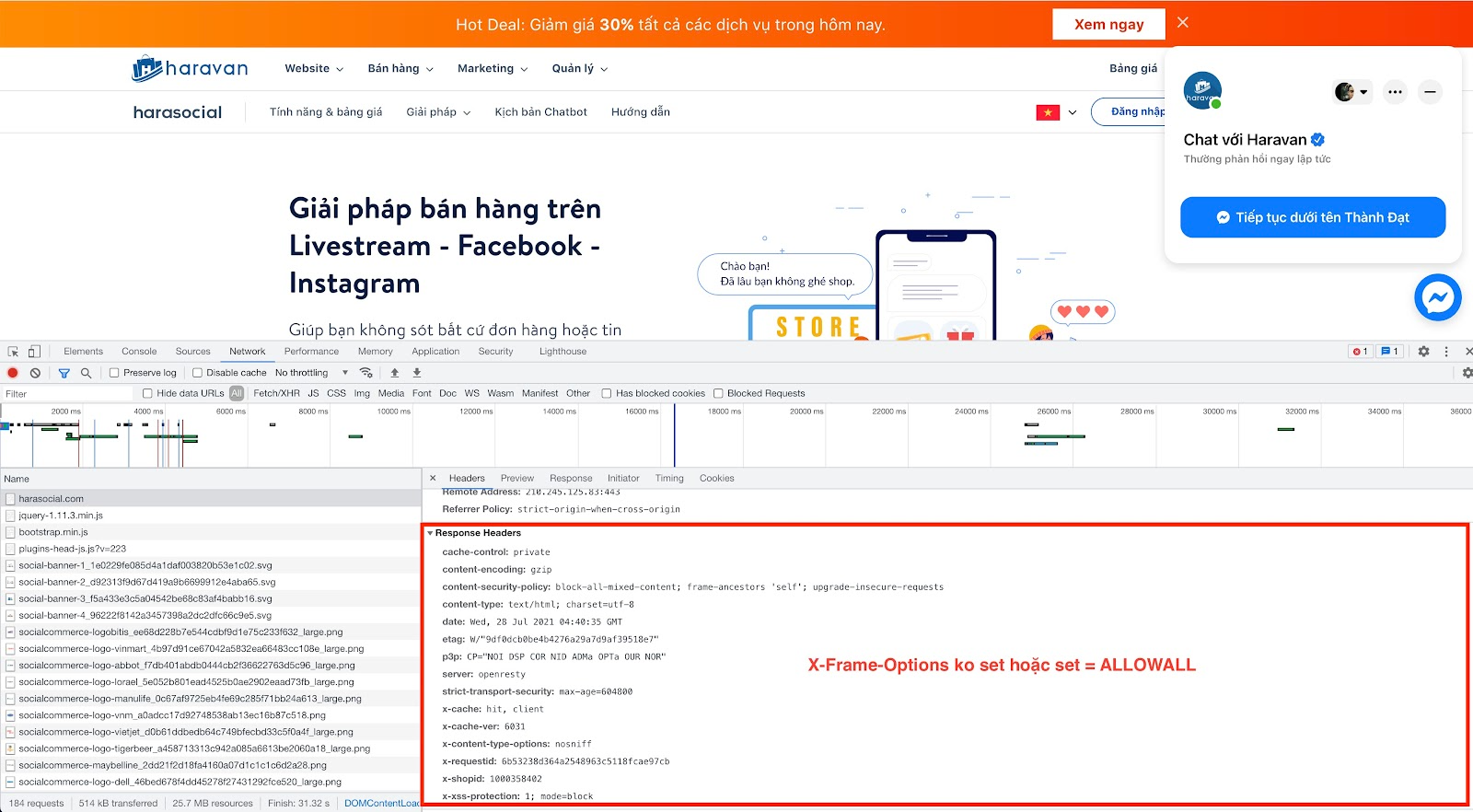1473x812 pixels.
Task: Enable the Disable cache checkbox
Action: pyautogui.click(x=197, y=373)
